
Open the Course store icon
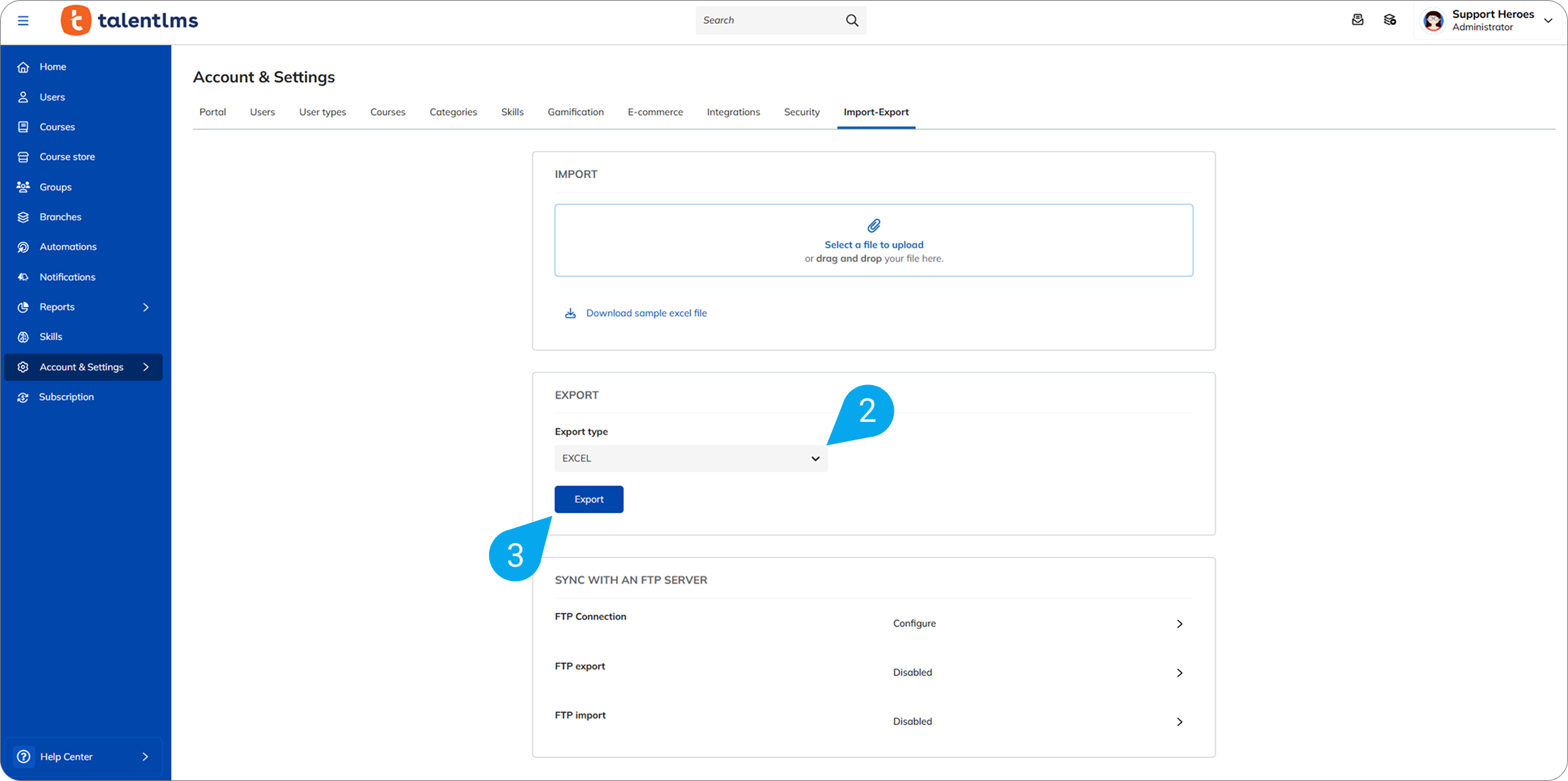(x=23, y=157)
